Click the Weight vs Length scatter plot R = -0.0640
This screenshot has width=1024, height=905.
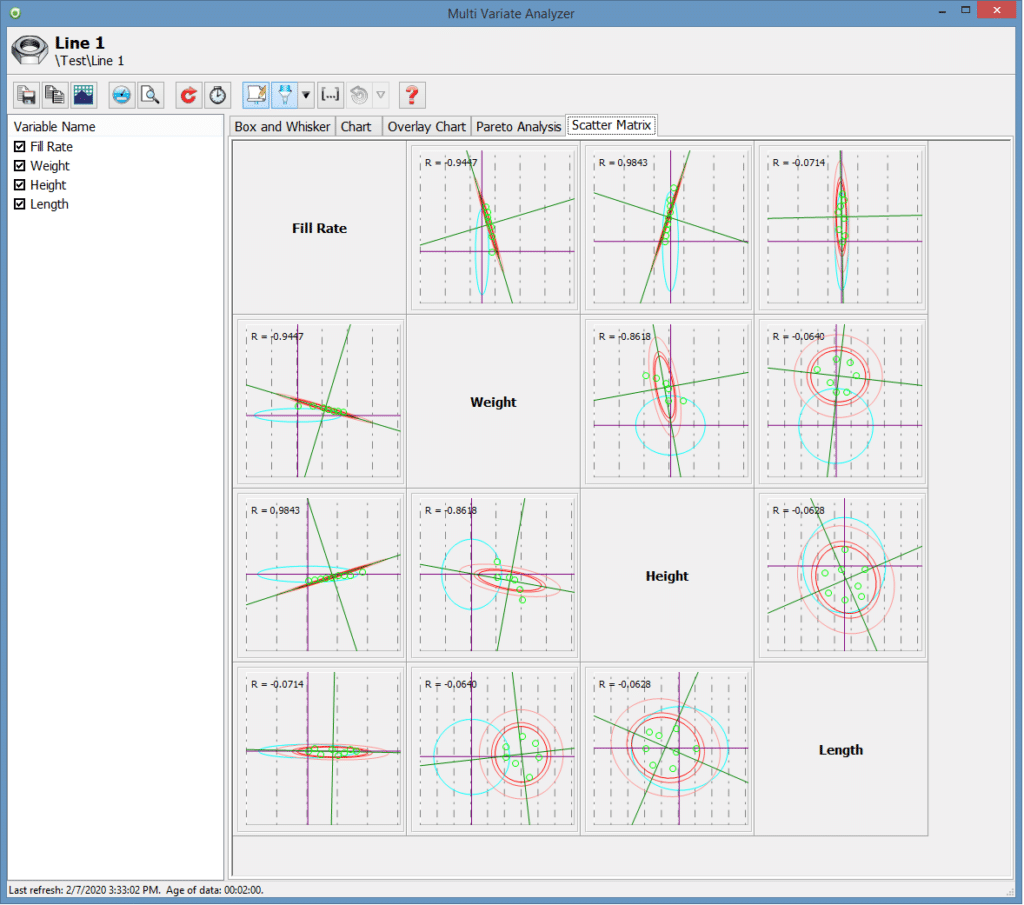[x=842, y=402]
